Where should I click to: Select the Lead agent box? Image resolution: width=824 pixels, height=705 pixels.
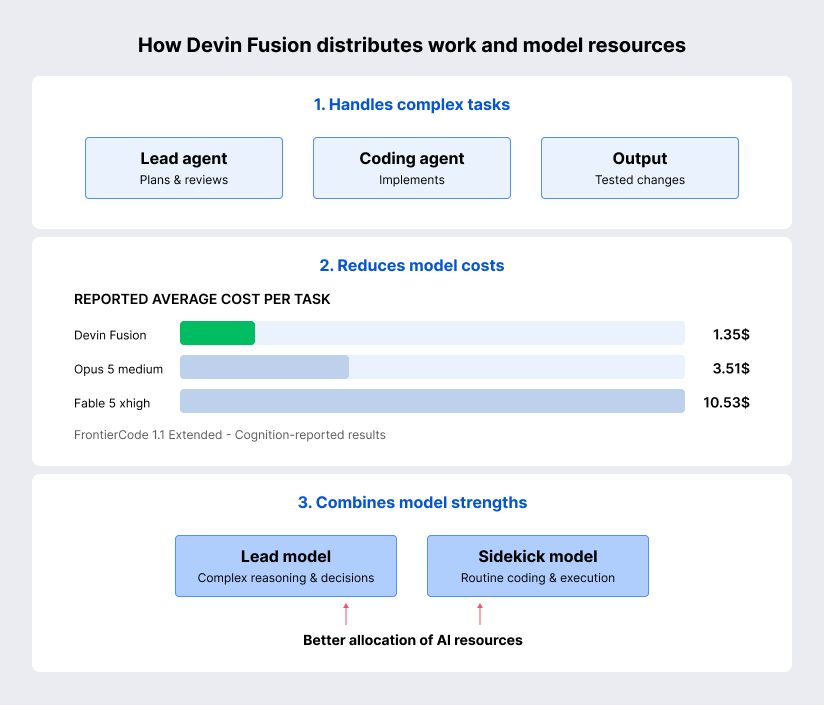[184, 168]
